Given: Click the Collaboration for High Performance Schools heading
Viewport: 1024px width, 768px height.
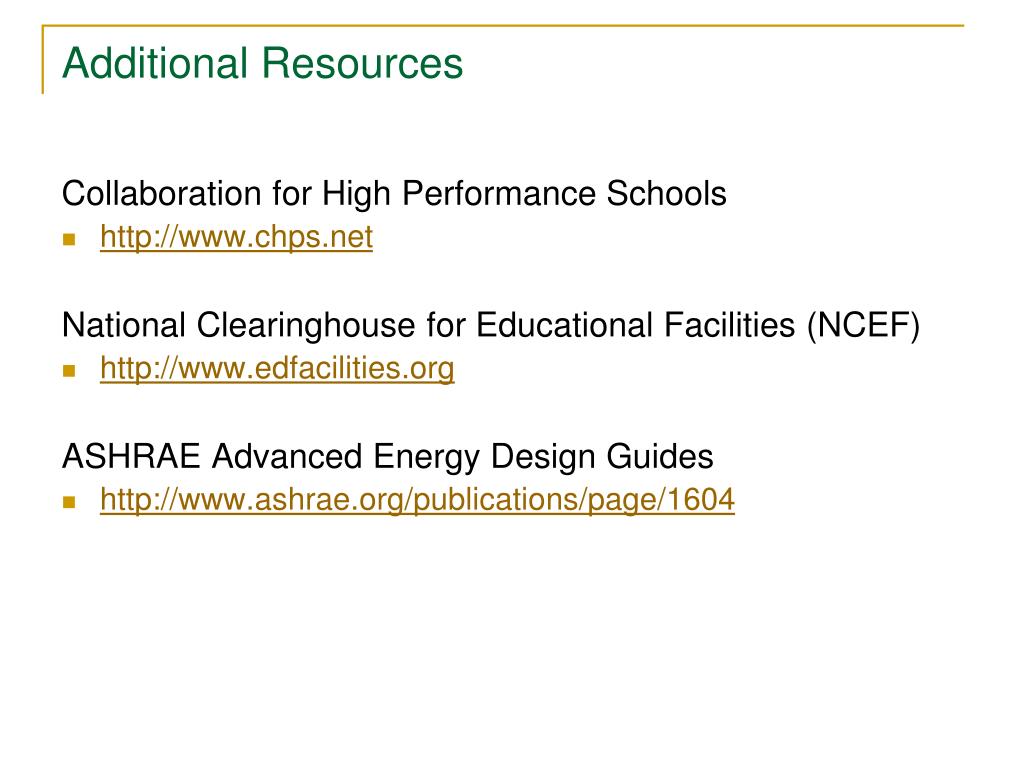Looking at the screenshot, I should coord(394,194).
